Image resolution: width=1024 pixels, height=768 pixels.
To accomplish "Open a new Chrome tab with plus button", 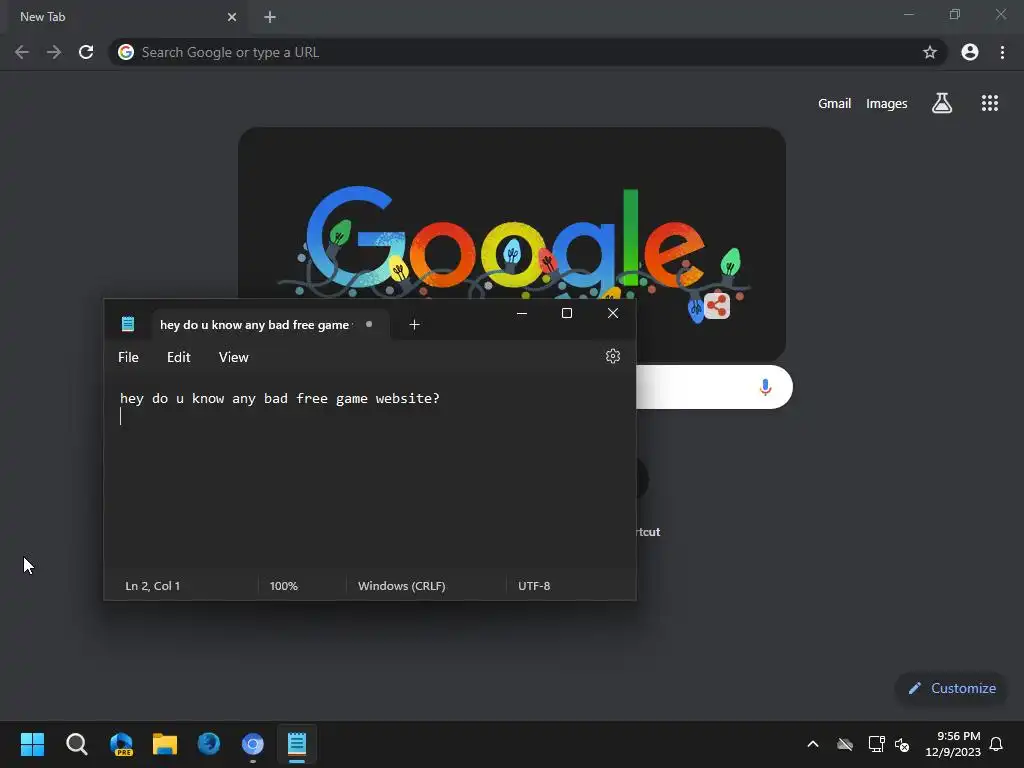I will coord(270,17).
